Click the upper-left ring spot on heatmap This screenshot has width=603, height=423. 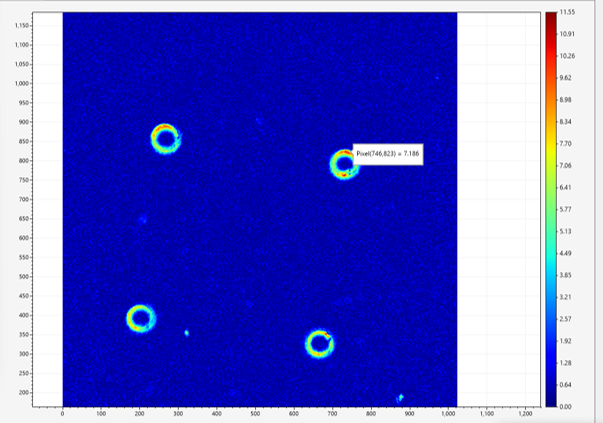pos(165,138)
